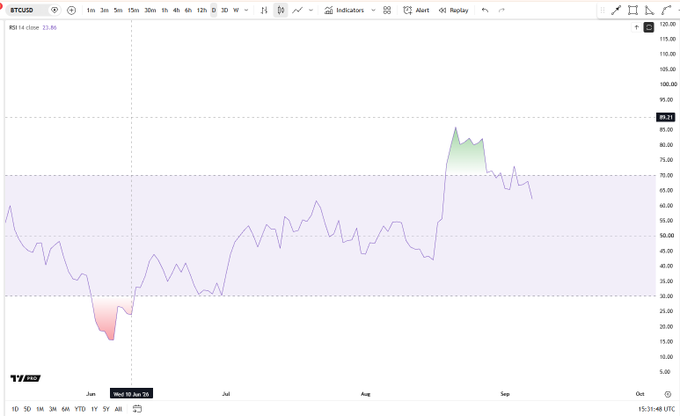Expand favorite indicators dropdown chevron
Viewport: 680px width, 416px height.
[373, 10]
